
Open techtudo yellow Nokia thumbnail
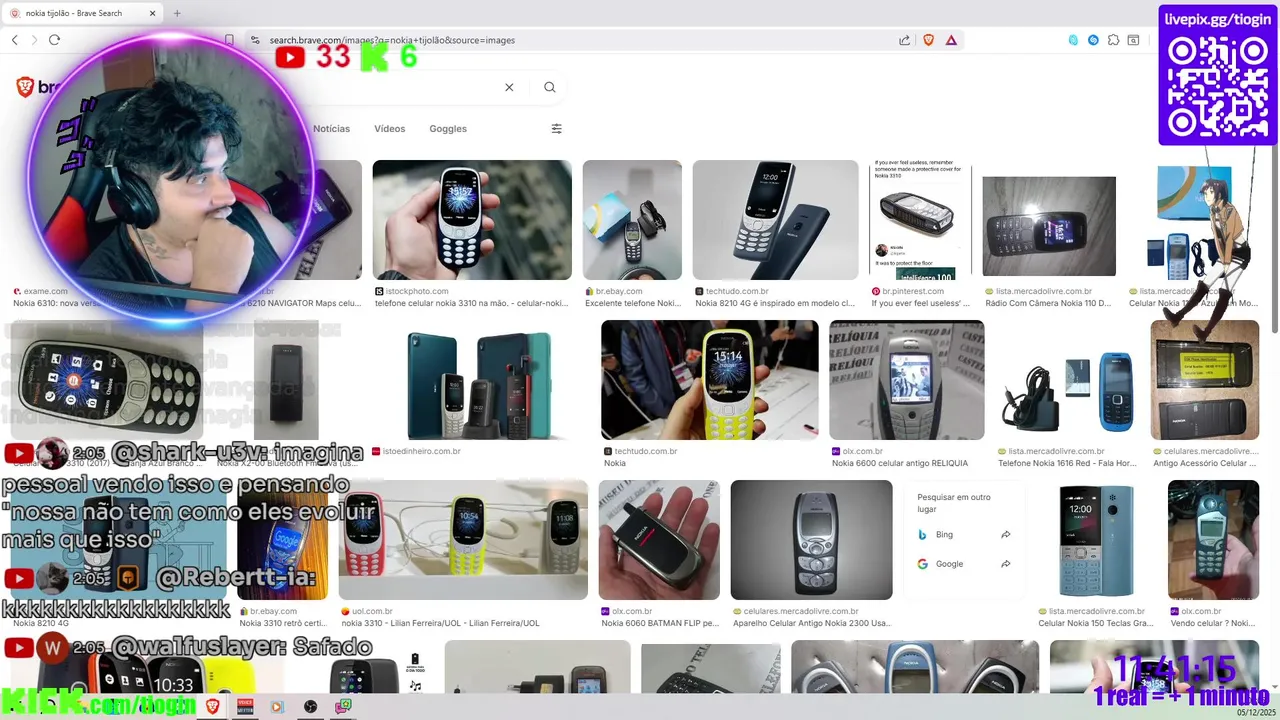(709, 380)
